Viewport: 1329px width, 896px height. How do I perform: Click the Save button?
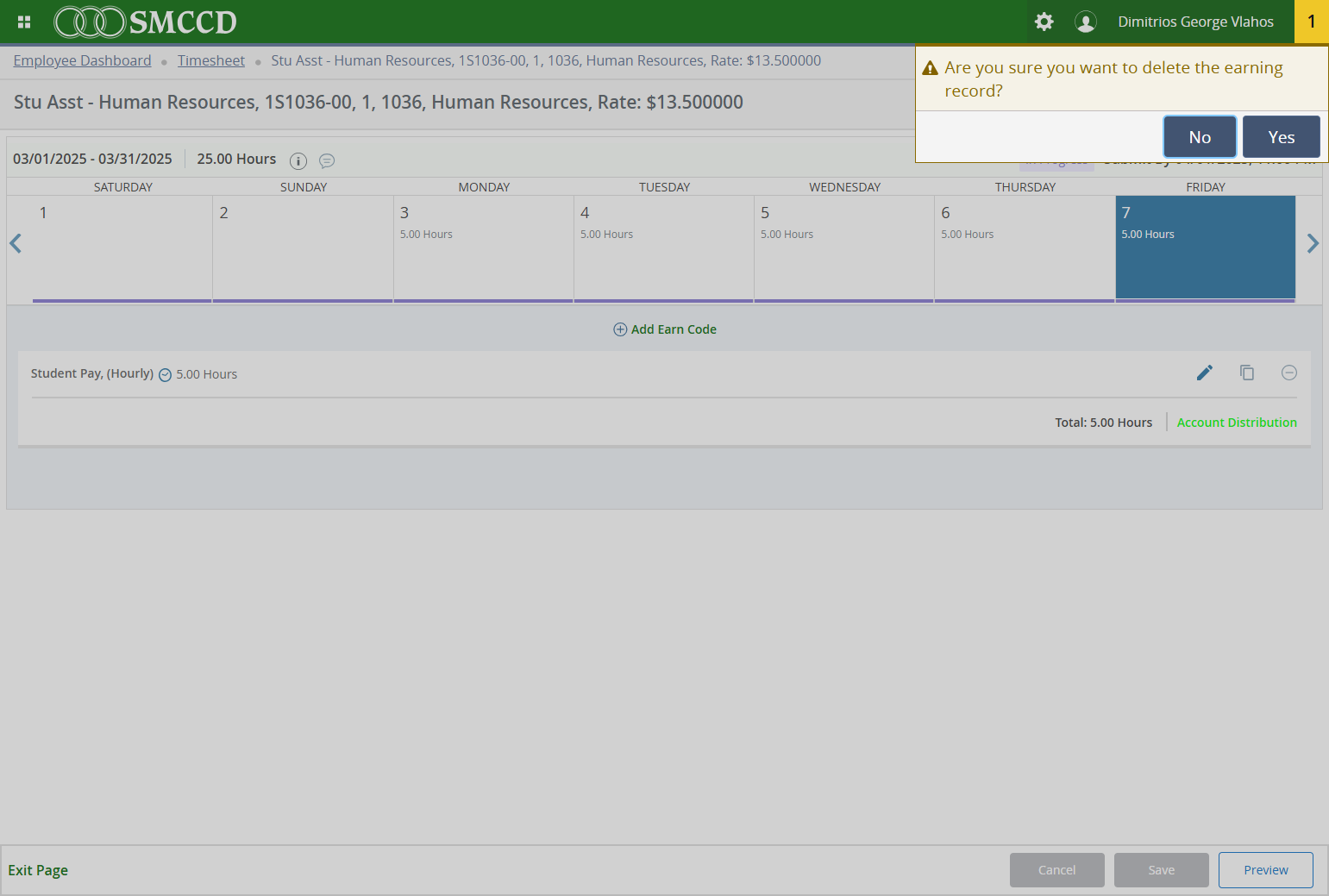pos(1162,870)
